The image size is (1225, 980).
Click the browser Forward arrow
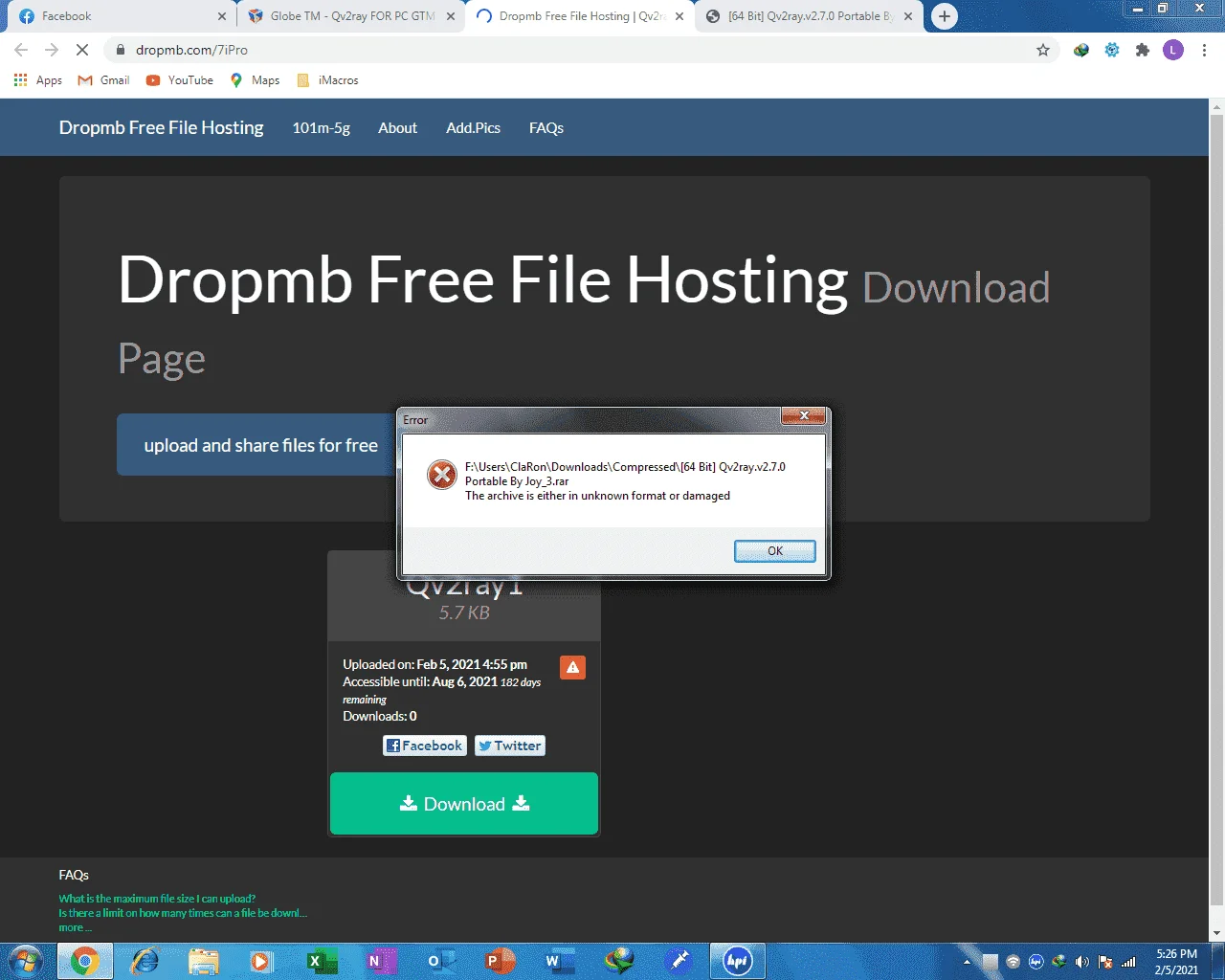[x=52, y=50]
